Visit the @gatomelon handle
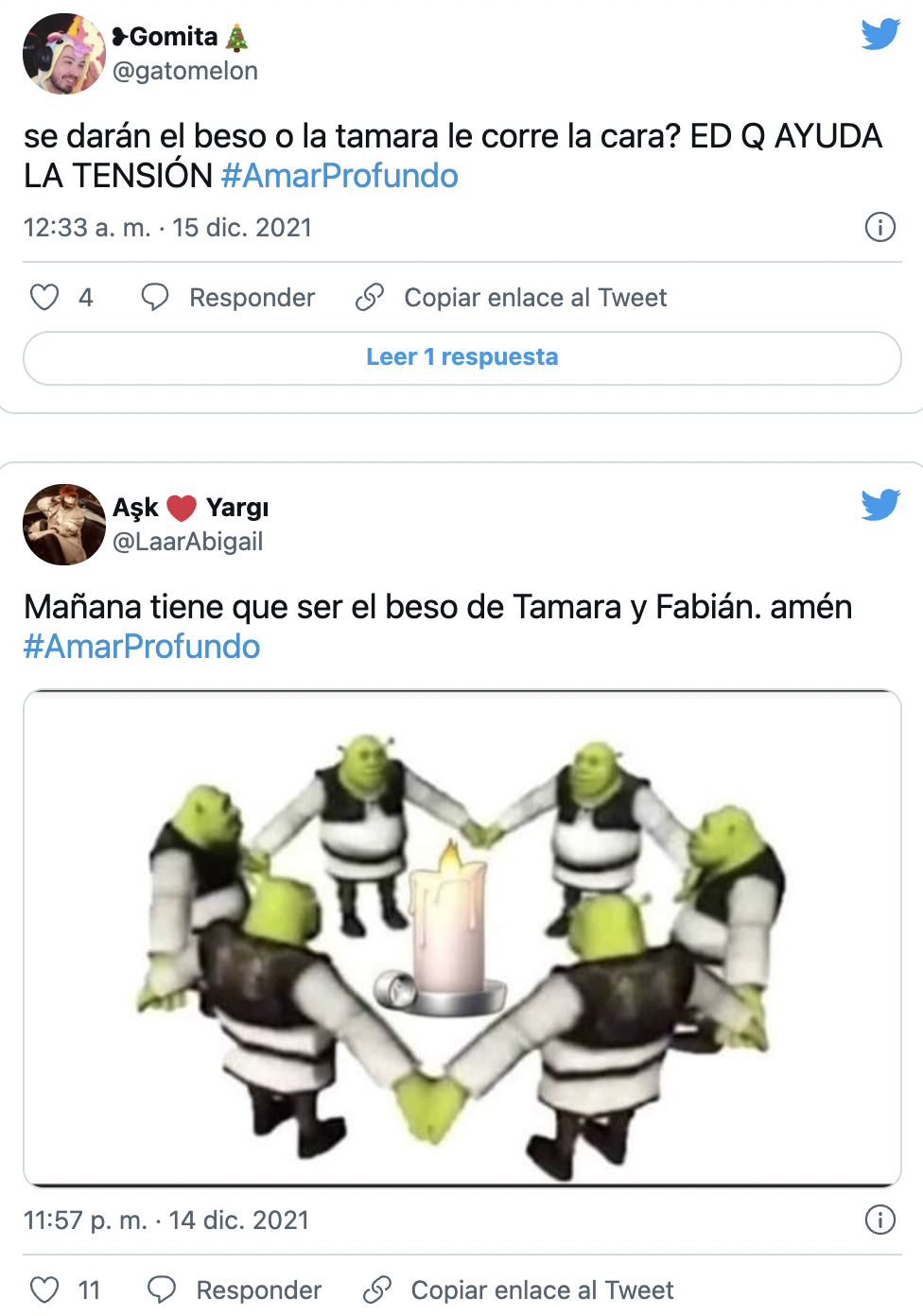This screenshot has height=1316, width=923. pos(185,71)
